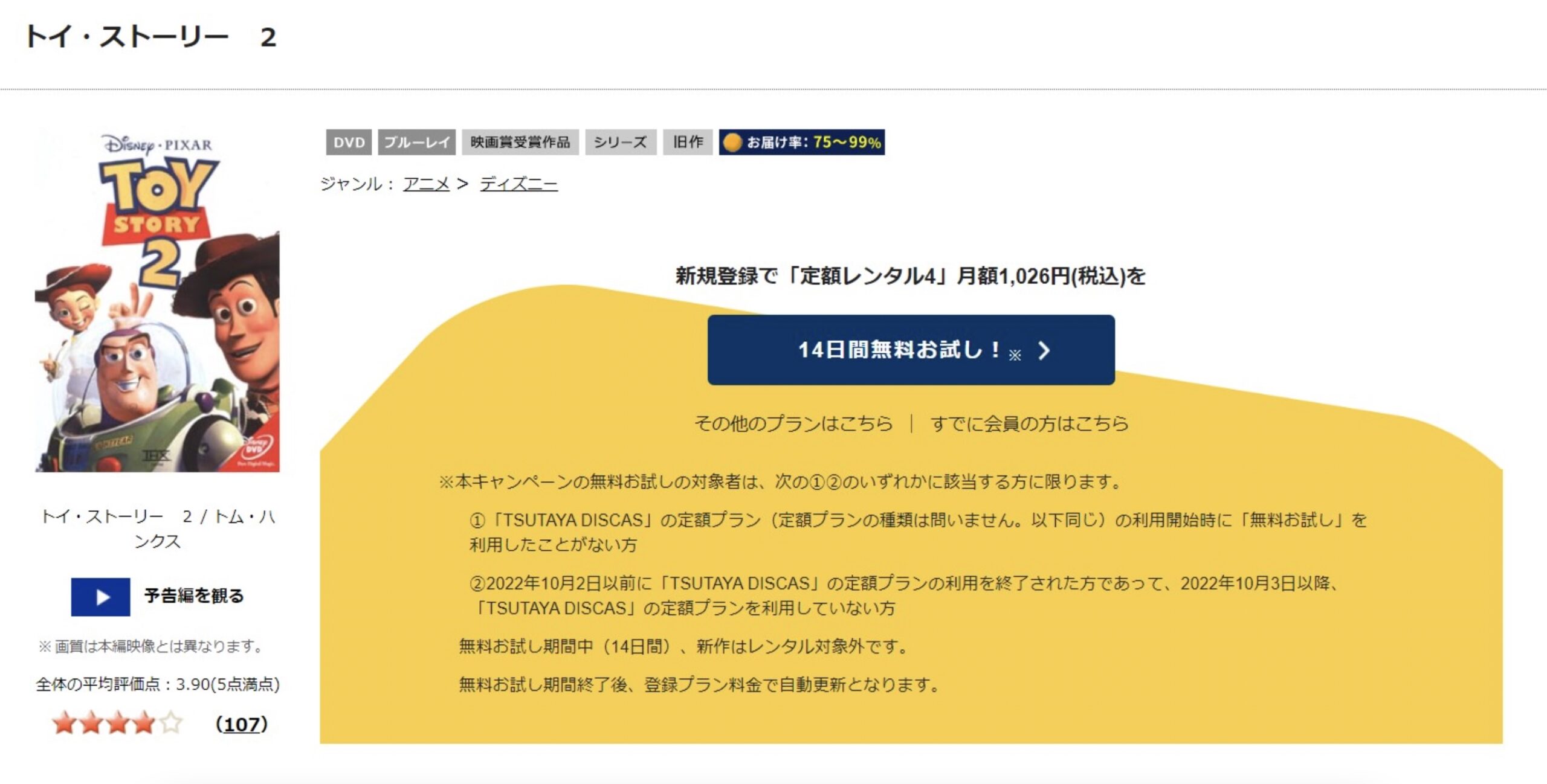This screenshot has height=784, width=1547.
Task: Click the トイ・ストーリー 2 / トム・ハンクス caption
Action: click(x=157, y=529)
